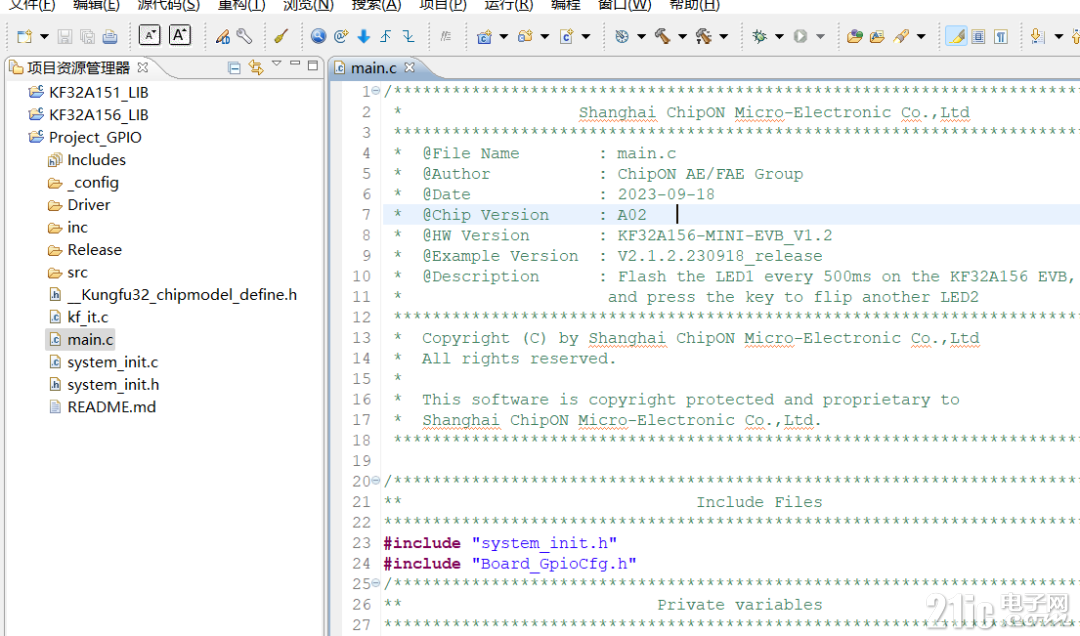Click the broom clean icon
Viewport: 1080px width, 636px height.
281,37
